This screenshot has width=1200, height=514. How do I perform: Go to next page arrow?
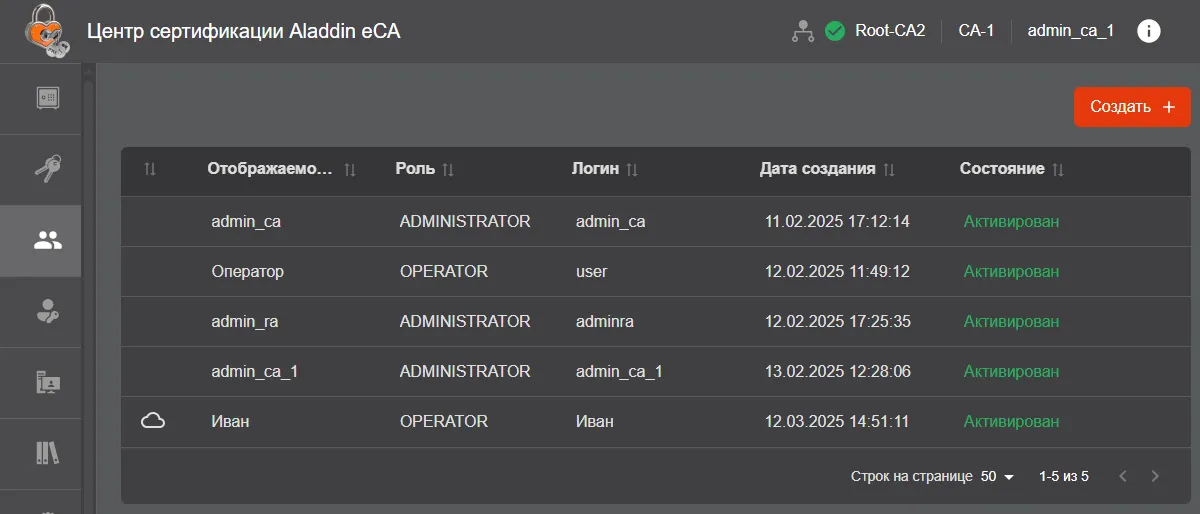pyautogui.click(x=1155, y=476)
